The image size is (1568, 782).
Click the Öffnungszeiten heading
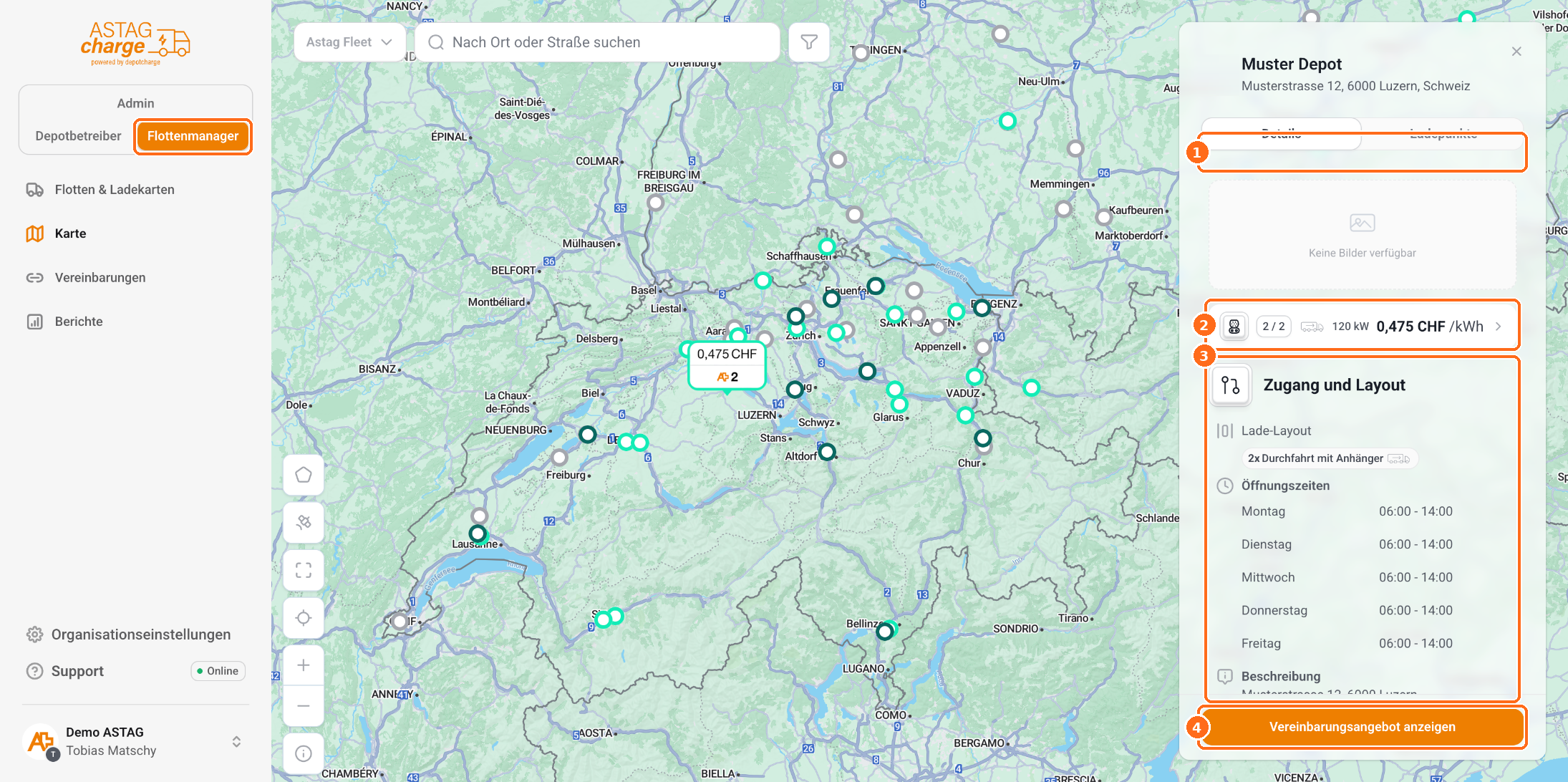click(1285, 486)
